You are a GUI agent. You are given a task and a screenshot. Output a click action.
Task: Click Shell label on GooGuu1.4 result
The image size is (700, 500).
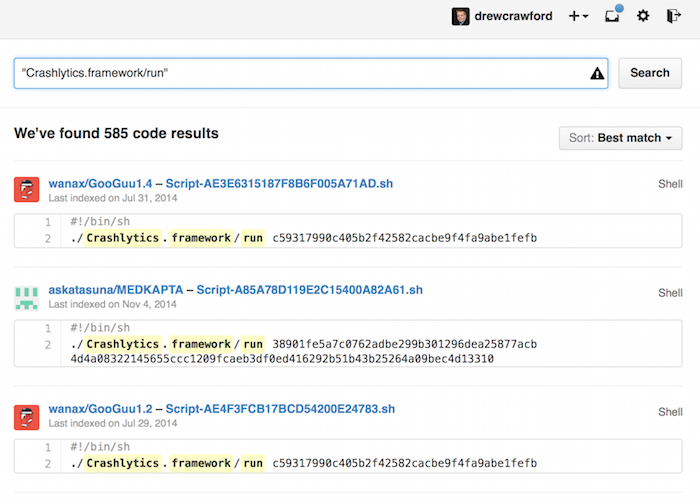(670, 184)
